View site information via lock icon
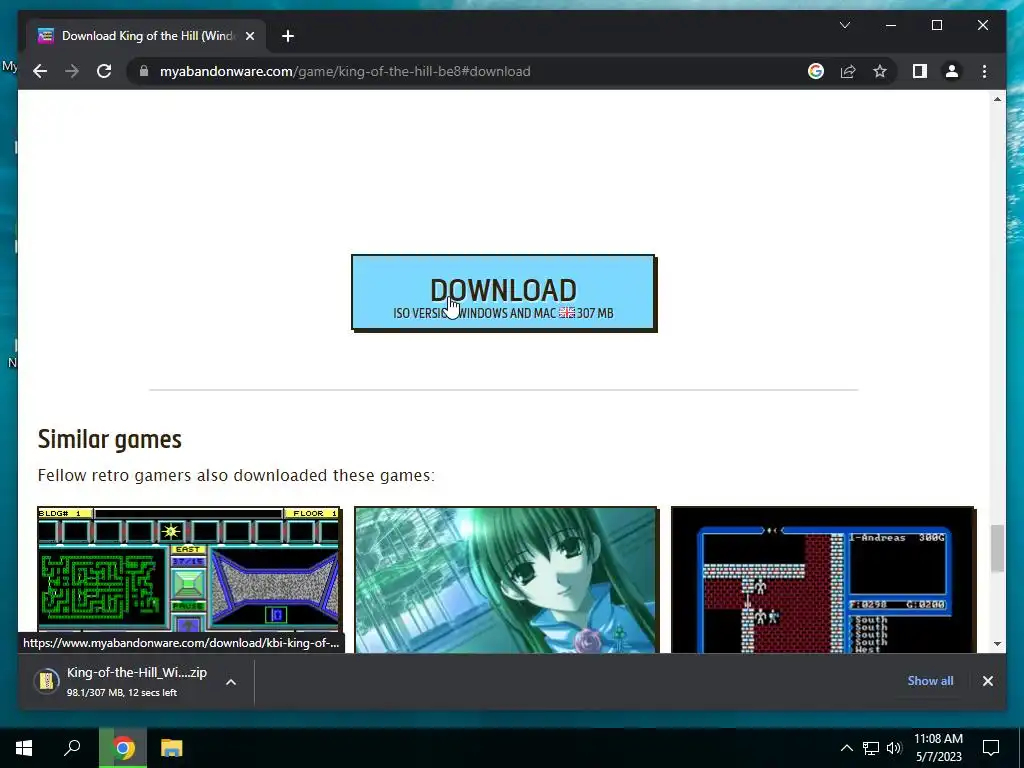 144,71
